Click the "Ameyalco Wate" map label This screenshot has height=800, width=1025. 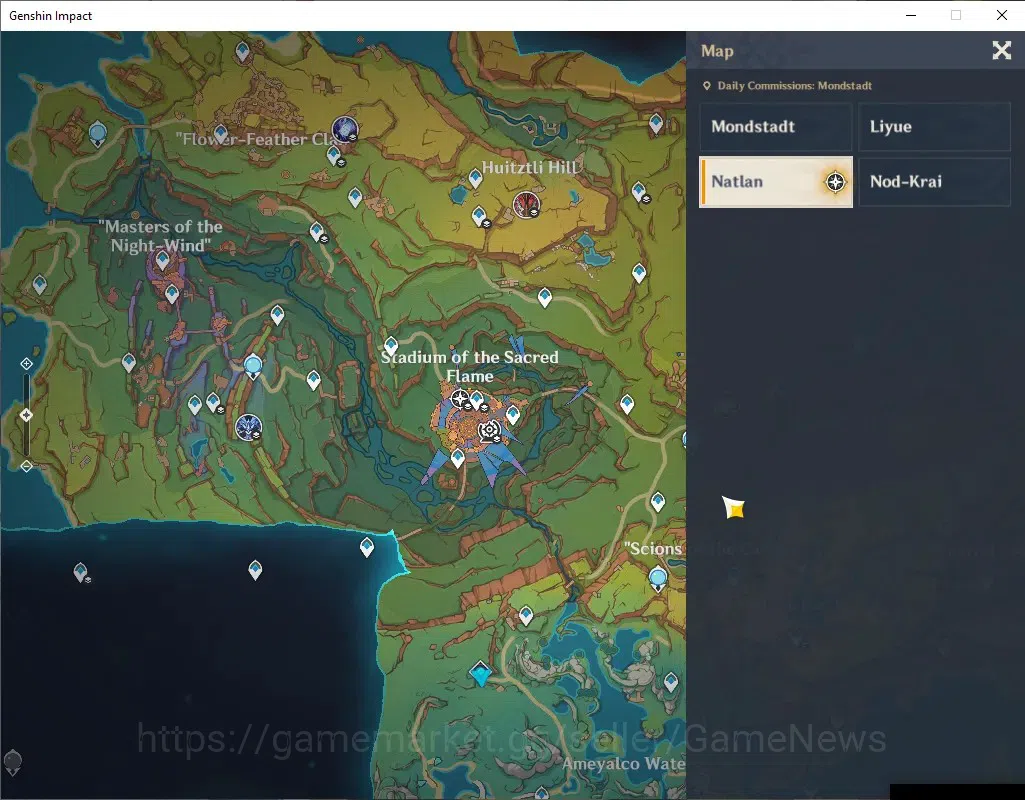click(624, 763)
